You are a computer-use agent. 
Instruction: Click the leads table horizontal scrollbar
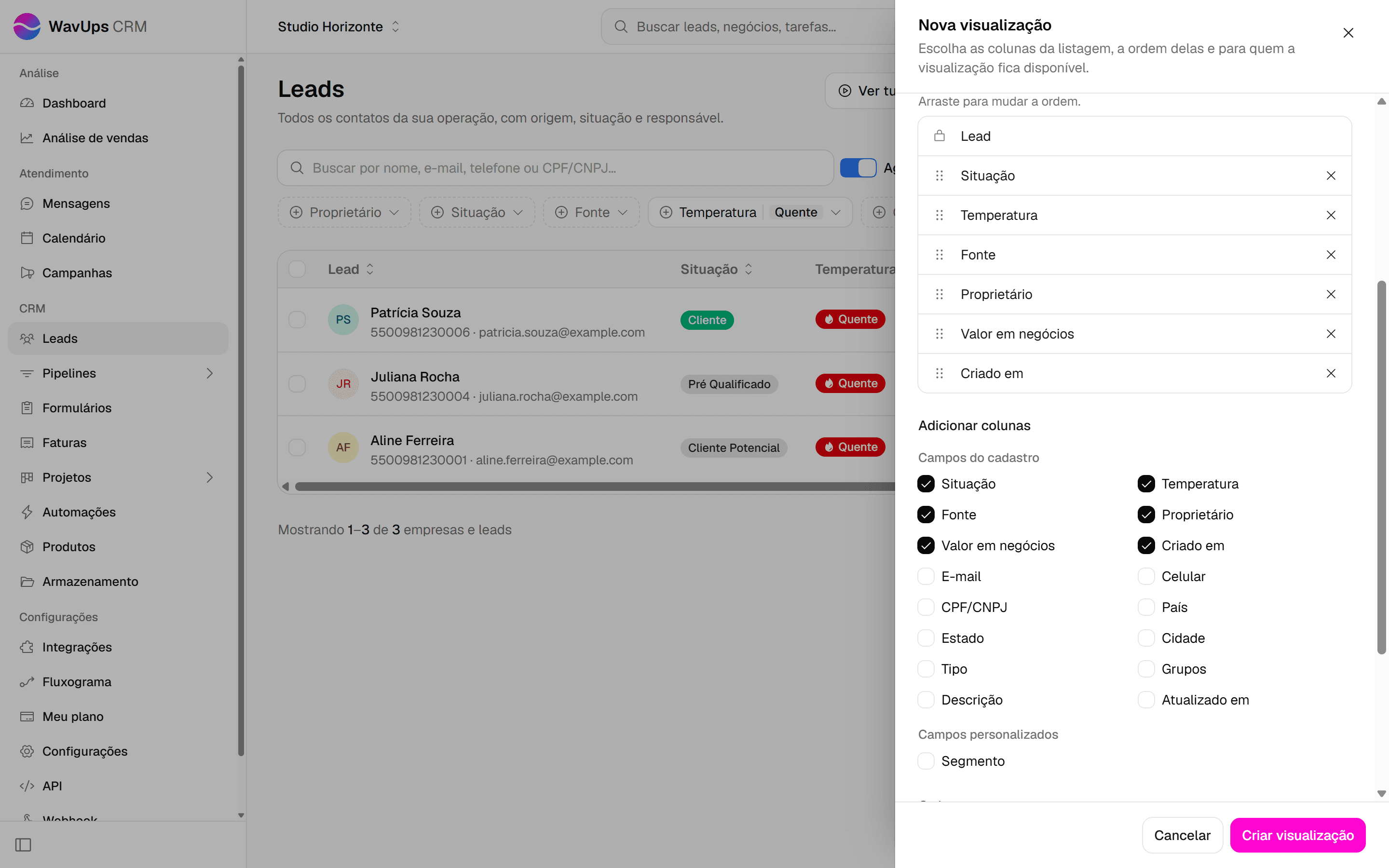595,487
